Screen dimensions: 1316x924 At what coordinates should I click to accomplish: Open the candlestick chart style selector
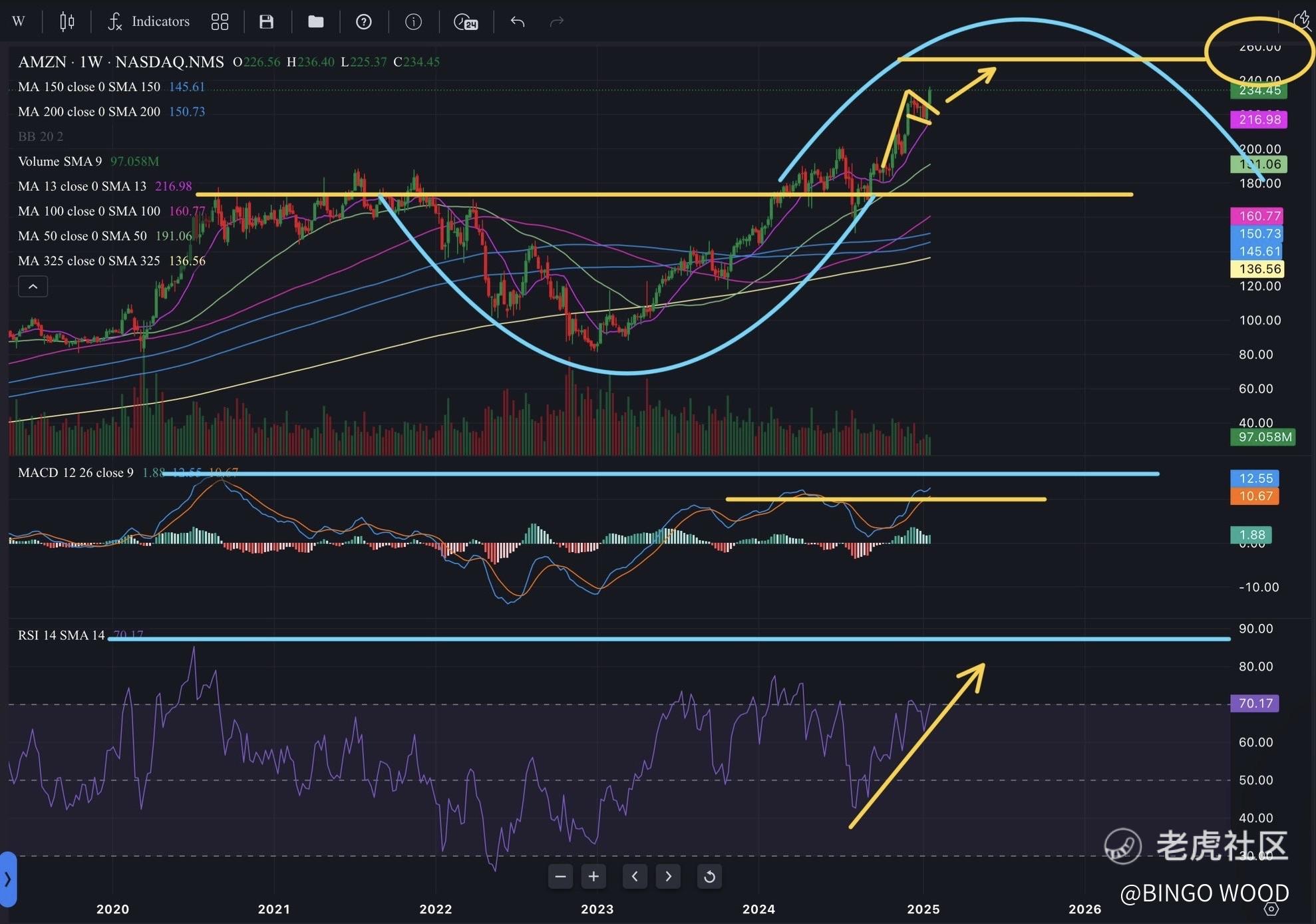pos(67,21)
